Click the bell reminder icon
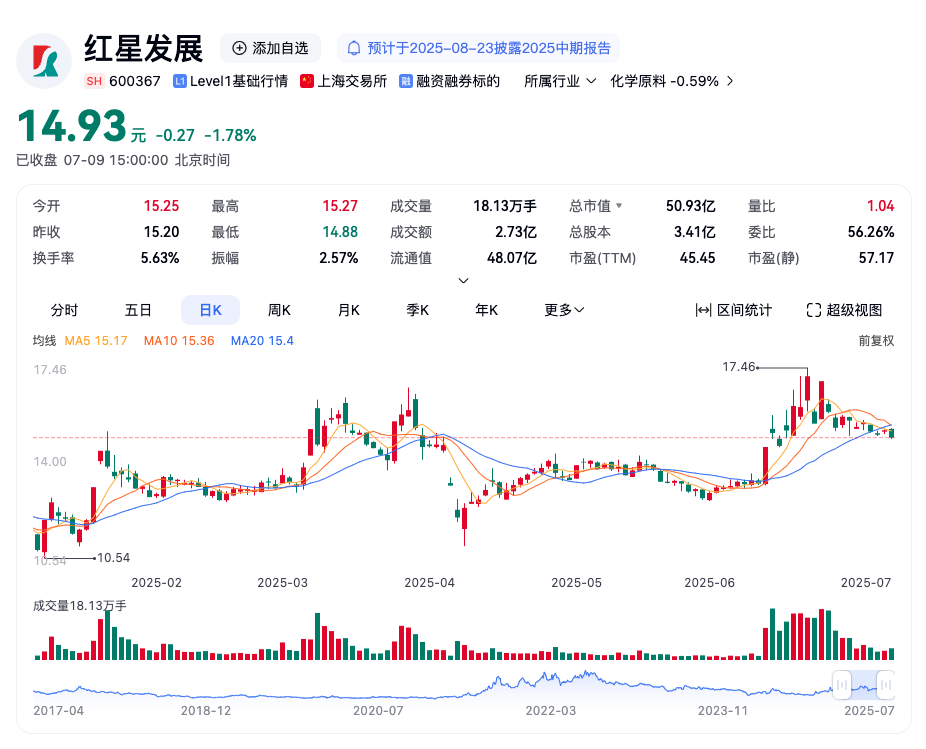The width and height of the screenshot is (926, 749). tap(354, 48)
